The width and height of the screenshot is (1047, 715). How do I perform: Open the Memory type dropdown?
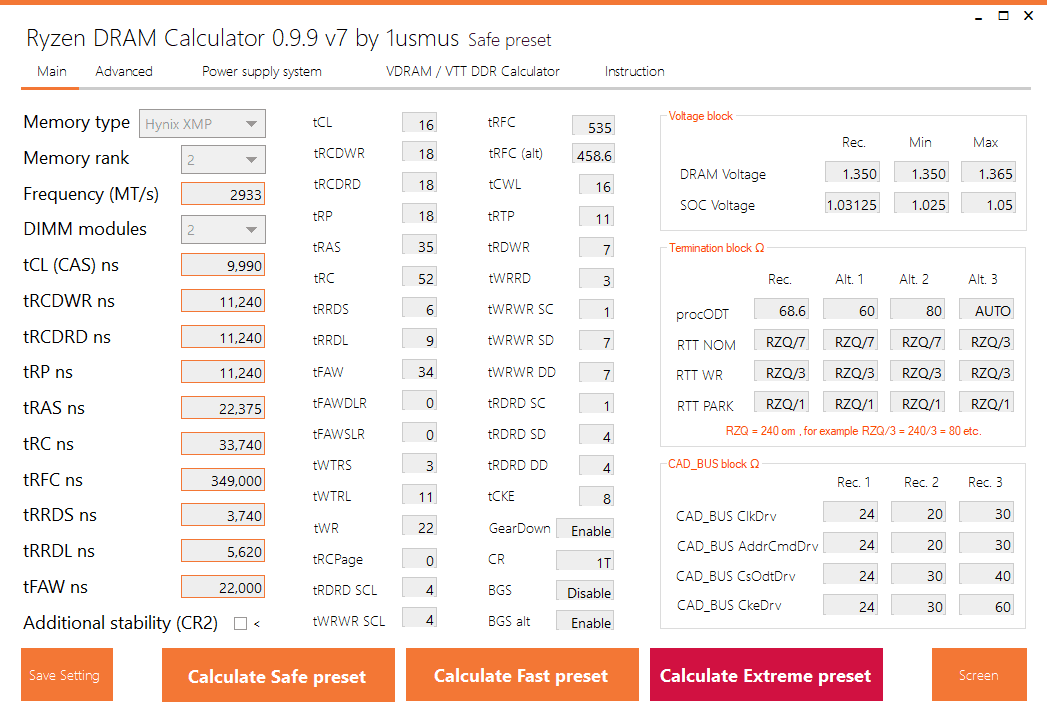(x=202, y=124)
